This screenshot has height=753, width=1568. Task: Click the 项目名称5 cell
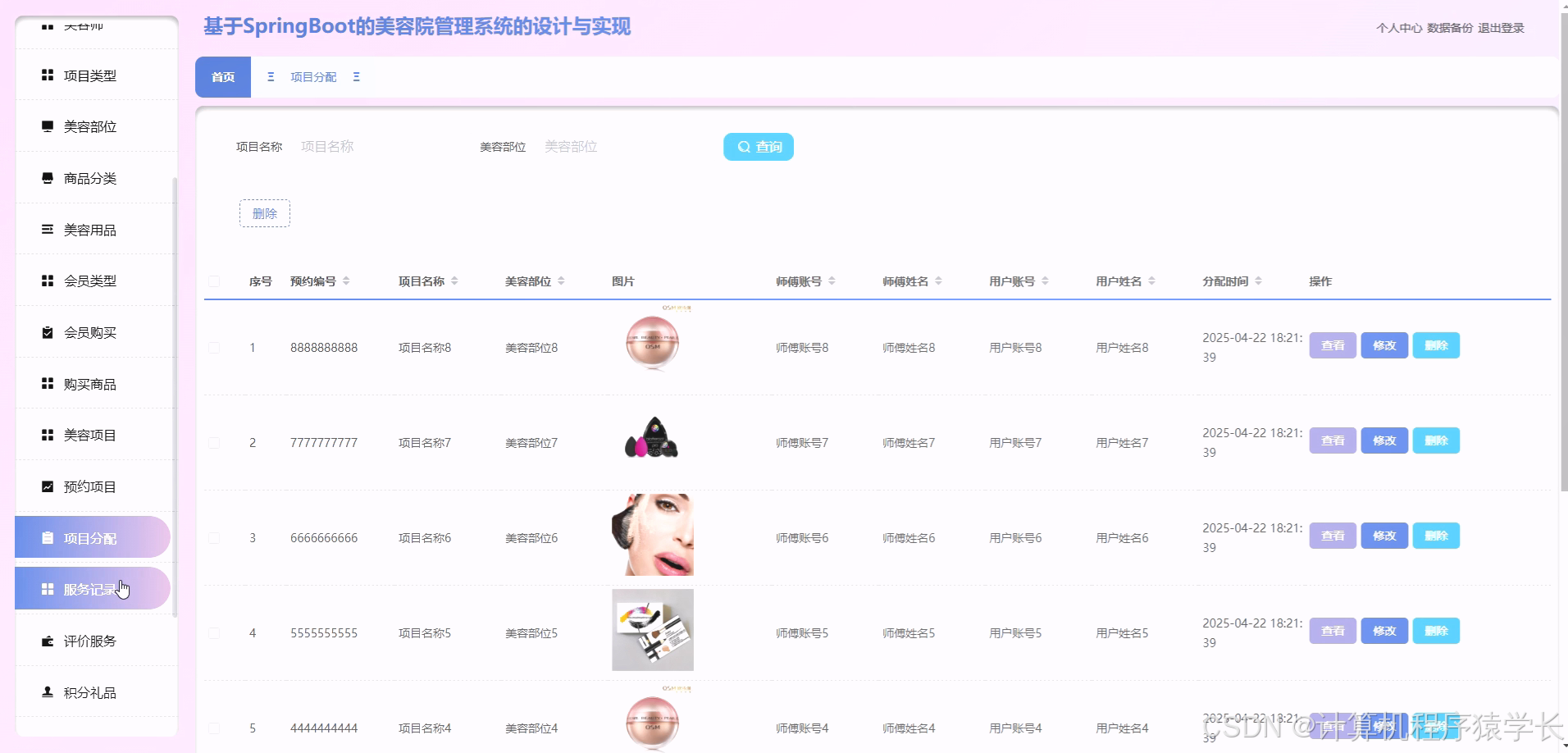click(x=425, y=633)
